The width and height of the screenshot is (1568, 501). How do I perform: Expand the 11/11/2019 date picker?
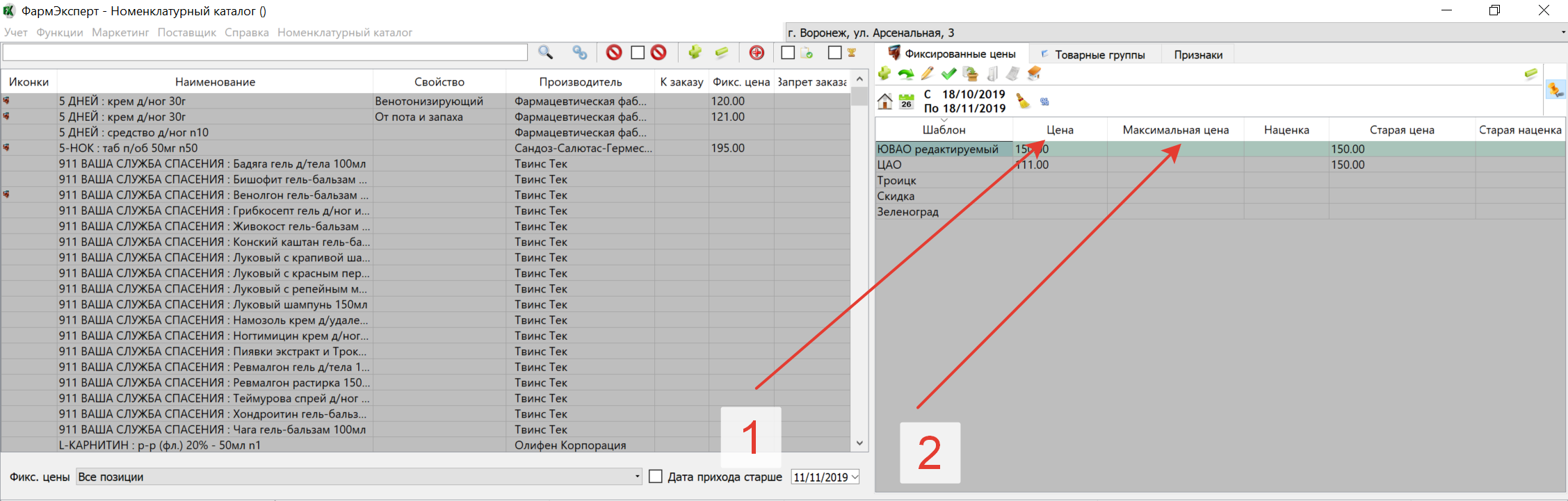pyautogui.click(x=855, y=477)
